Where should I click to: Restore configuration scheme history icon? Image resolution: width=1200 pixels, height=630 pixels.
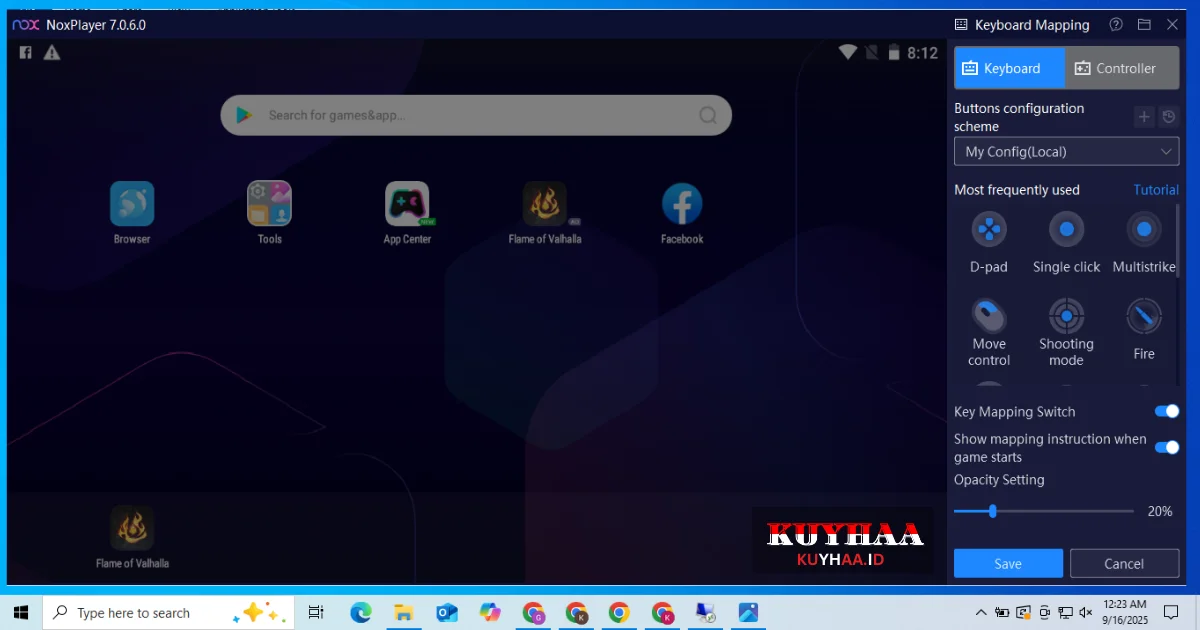1169,117
